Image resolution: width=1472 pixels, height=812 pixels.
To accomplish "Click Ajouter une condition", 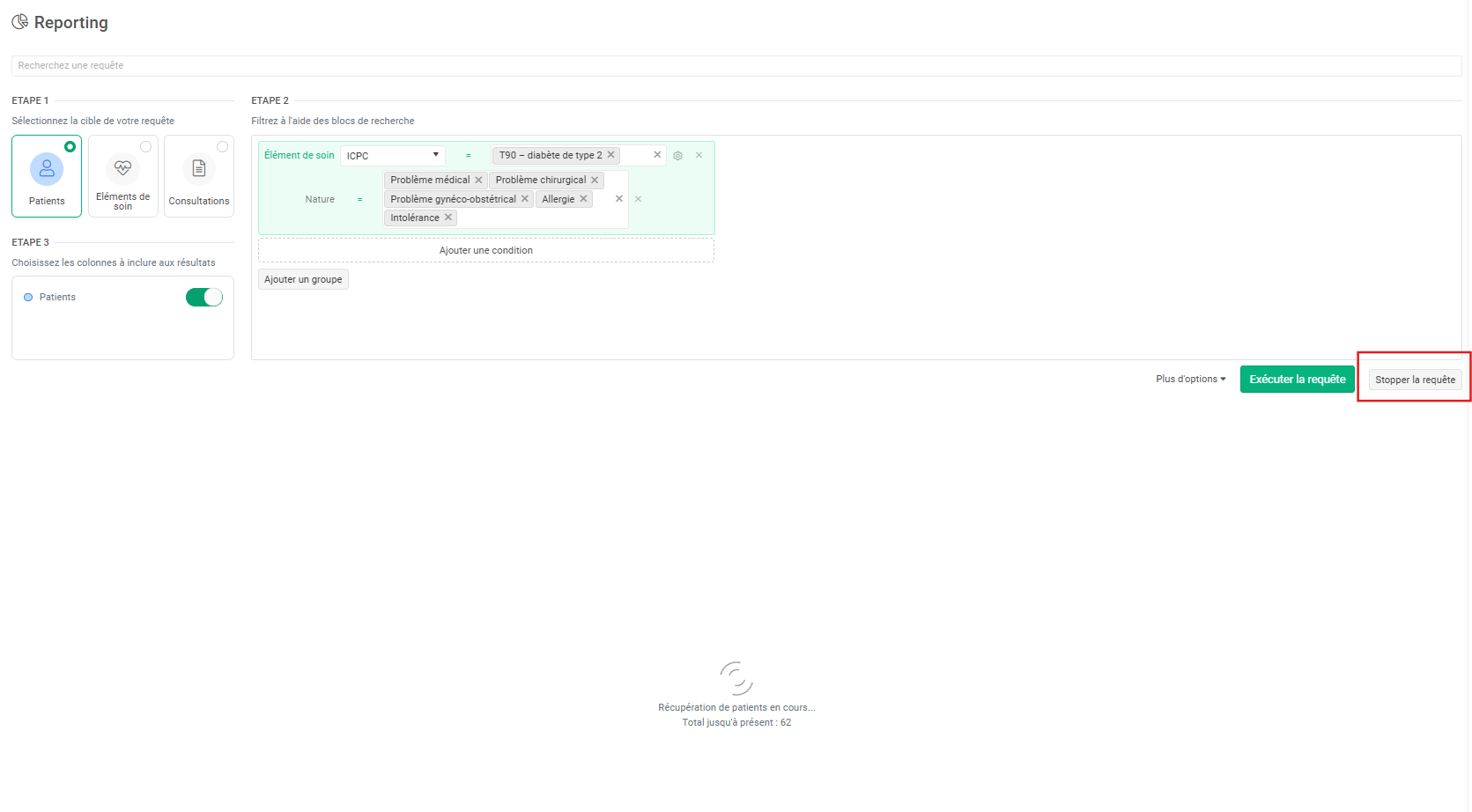I will point(485,251).
